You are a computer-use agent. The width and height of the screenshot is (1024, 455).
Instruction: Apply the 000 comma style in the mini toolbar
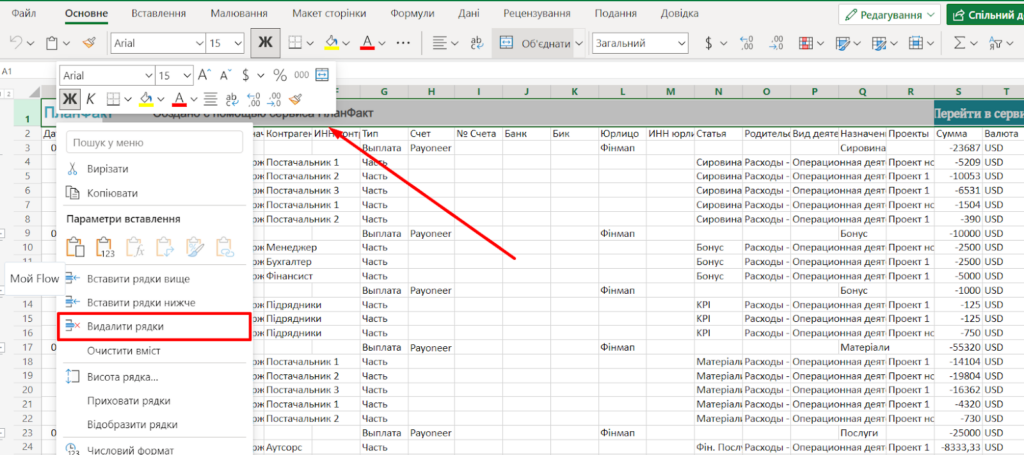(x=301, y=75)
